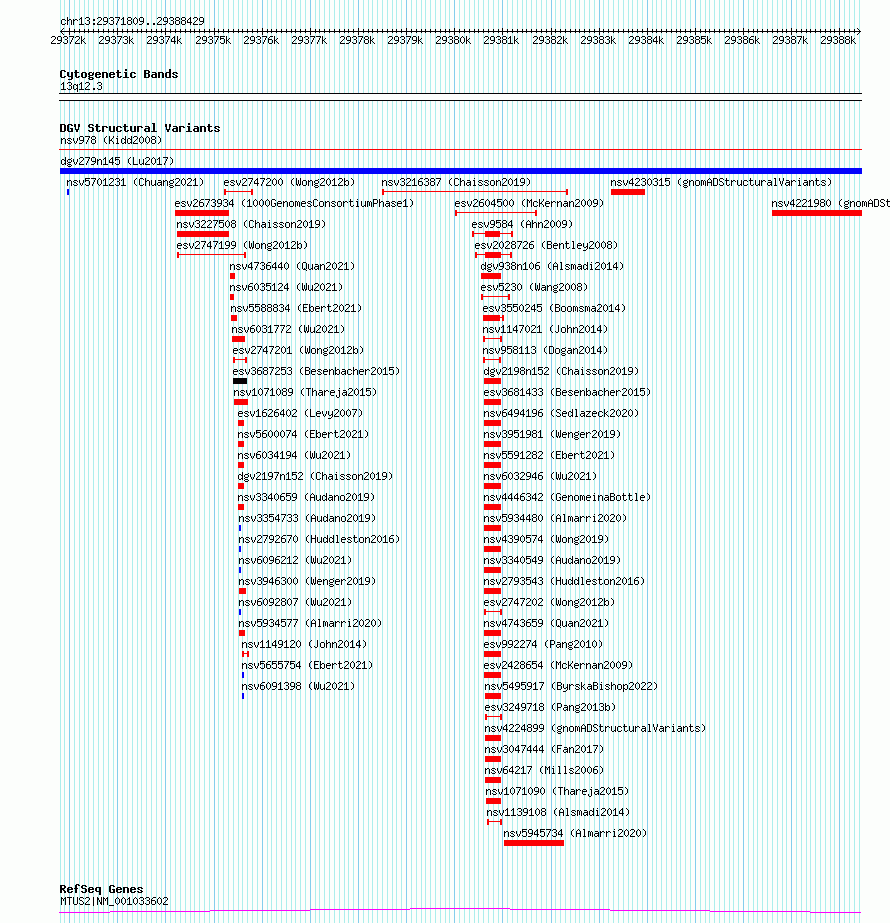890x923 pixels.
Task: Click nsv6494196 (Sedlazeck2020) label
Action: pos(561,413)
